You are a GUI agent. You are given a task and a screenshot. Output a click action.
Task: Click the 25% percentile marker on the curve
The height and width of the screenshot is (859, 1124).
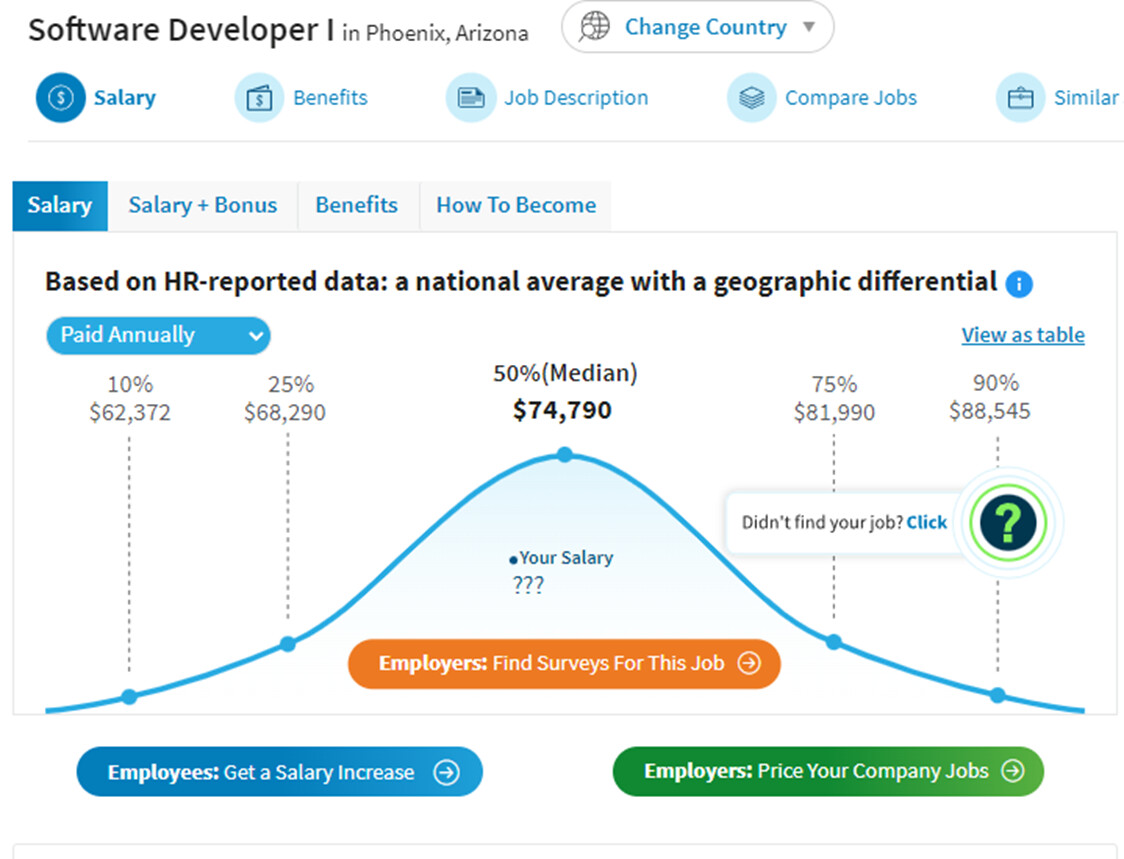click(287, 644)
